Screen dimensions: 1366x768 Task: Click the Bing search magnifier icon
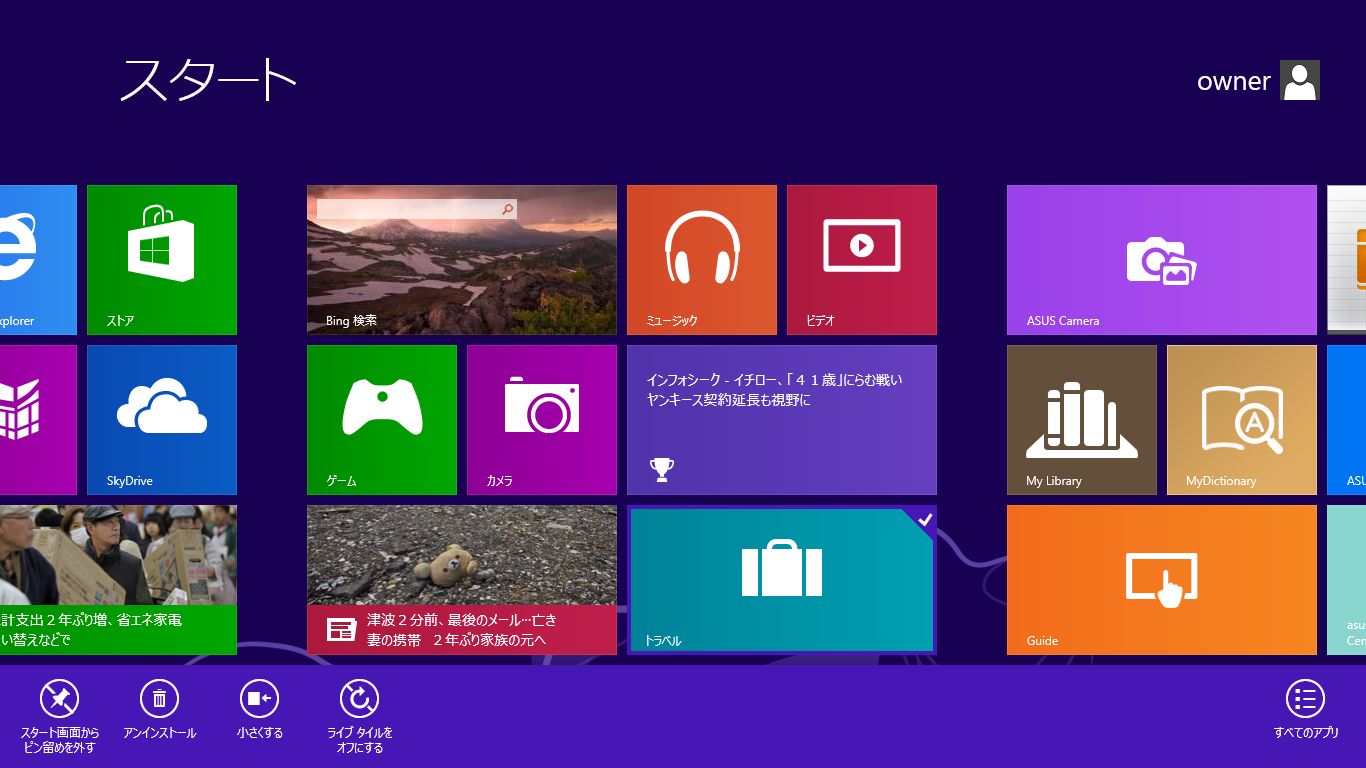(x=508, y=209)
